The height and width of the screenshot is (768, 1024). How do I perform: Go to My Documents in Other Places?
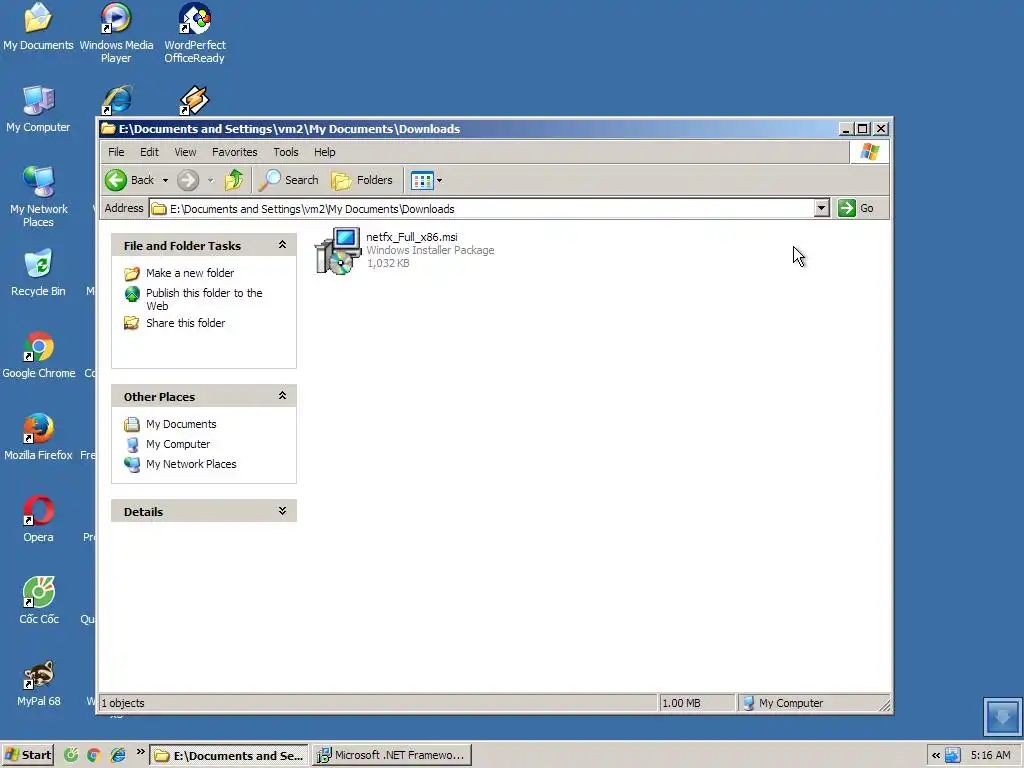(181, 424)
